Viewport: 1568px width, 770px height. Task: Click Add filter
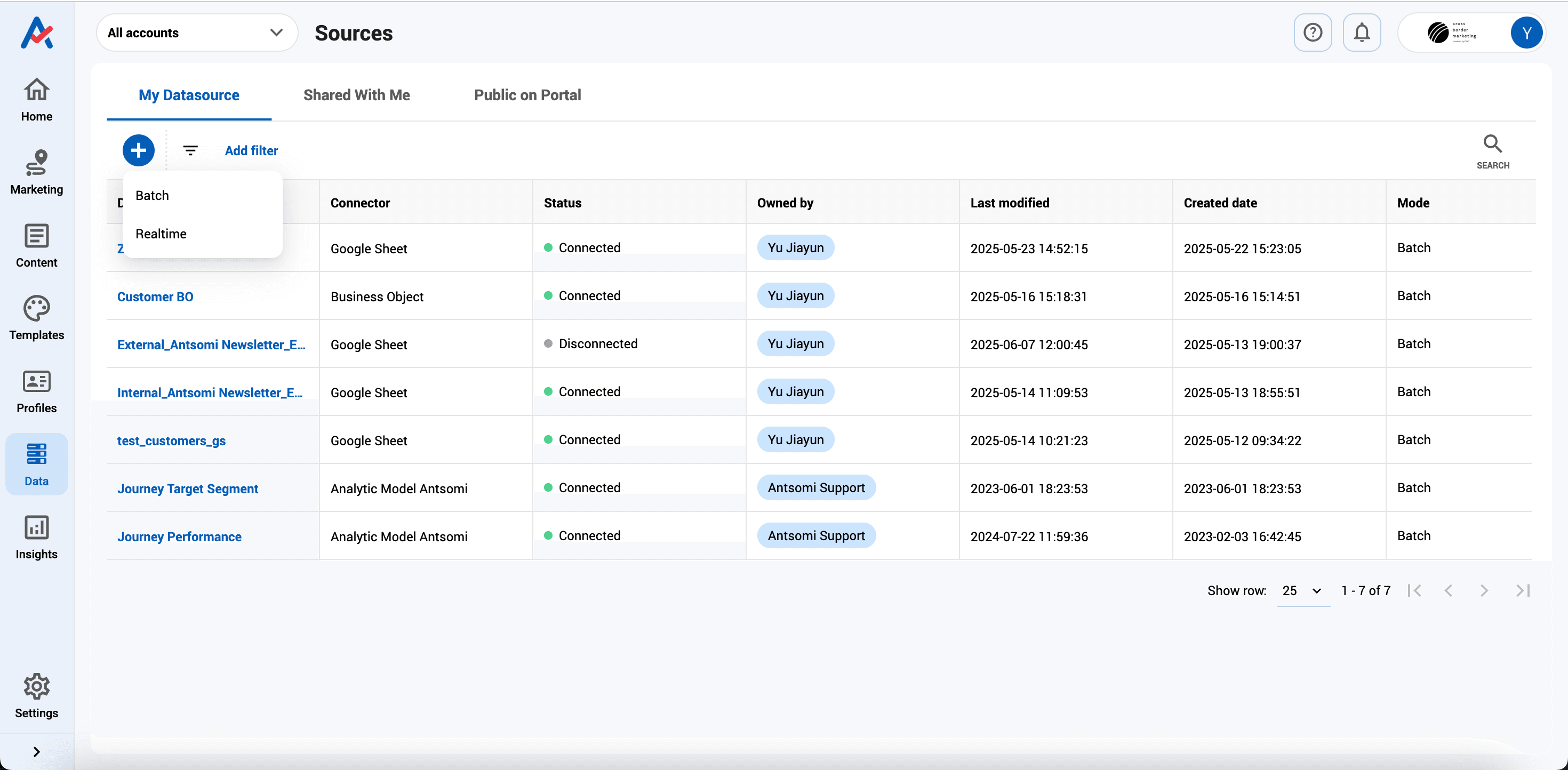coord(251,150)
